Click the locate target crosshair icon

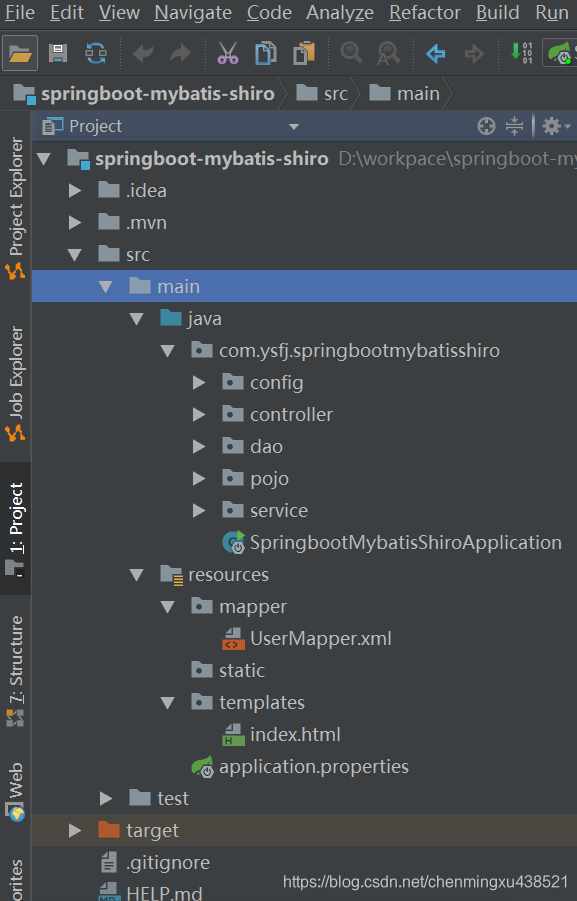coord(486,126)
